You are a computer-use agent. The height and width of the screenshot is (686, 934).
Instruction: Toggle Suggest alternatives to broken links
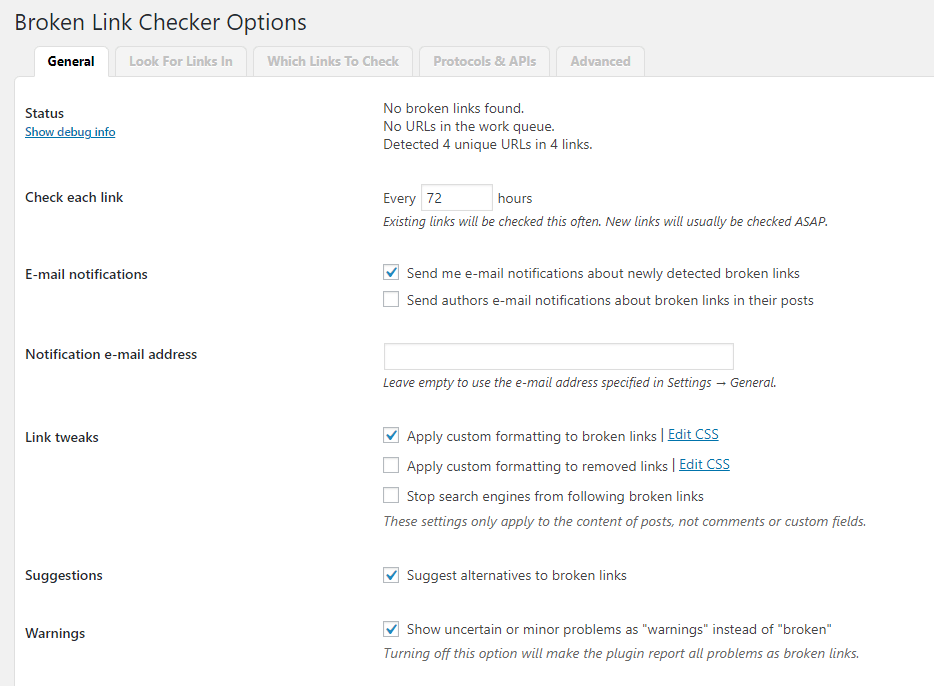click(391, 575)
